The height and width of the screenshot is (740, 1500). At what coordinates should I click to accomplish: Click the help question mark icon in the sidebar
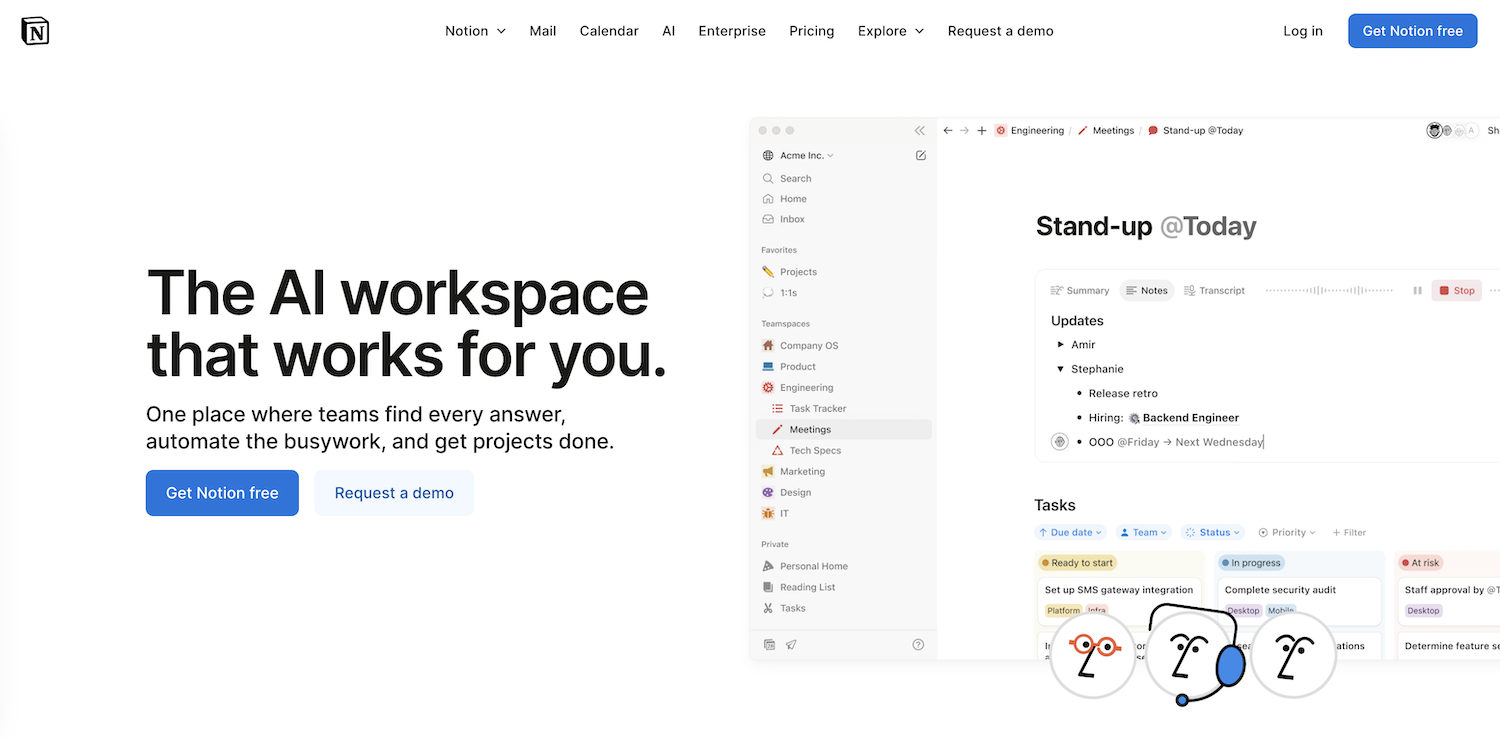tap(919, 645)
